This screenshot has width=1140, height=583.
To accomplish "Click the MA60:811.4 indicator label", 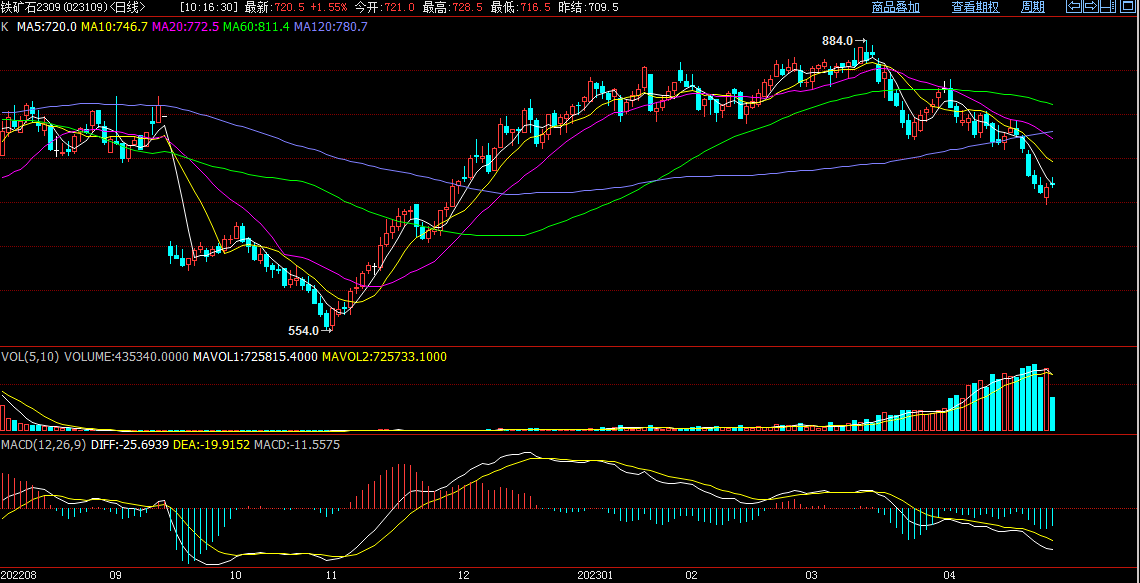I will coord(256,26).
